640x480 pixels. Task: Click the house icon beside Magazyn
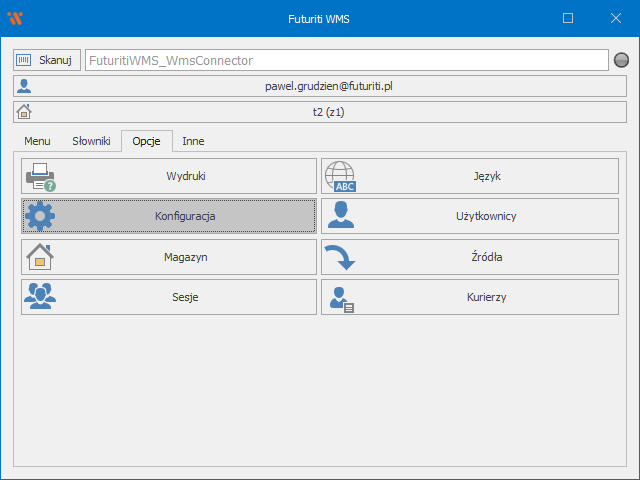coord(40,257)
